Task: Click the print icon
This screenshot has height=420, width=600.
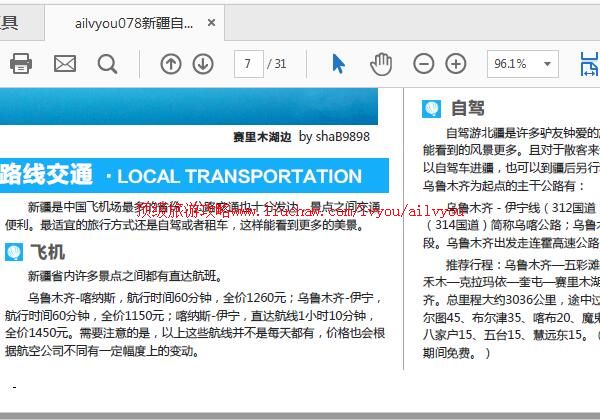Action: click(20, 64)
